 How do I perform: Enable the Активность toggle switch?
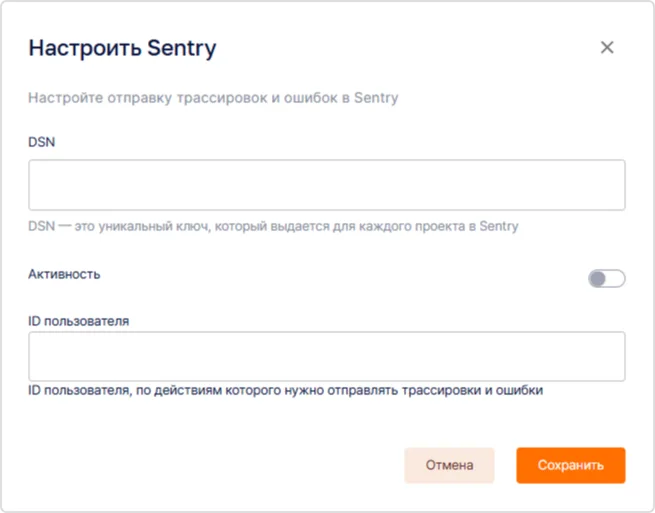(606, 279)
